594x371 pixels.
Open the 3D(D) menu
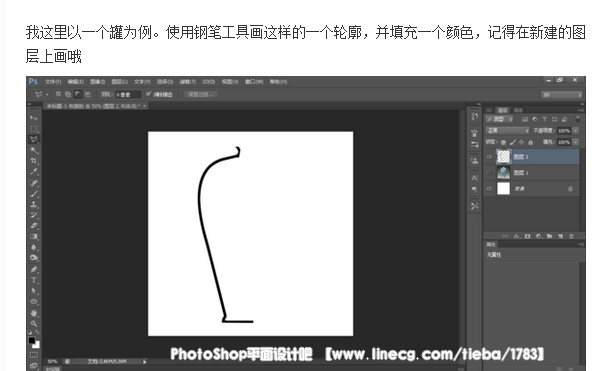pyautogui.click(x=208, y=82)
